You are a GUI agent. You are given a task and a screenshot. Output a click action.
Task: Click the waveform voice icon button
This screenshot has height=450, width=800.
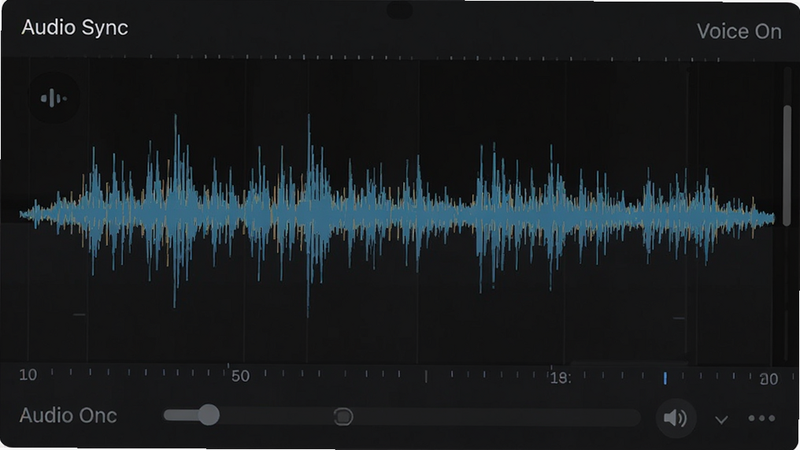pos(54,98)
